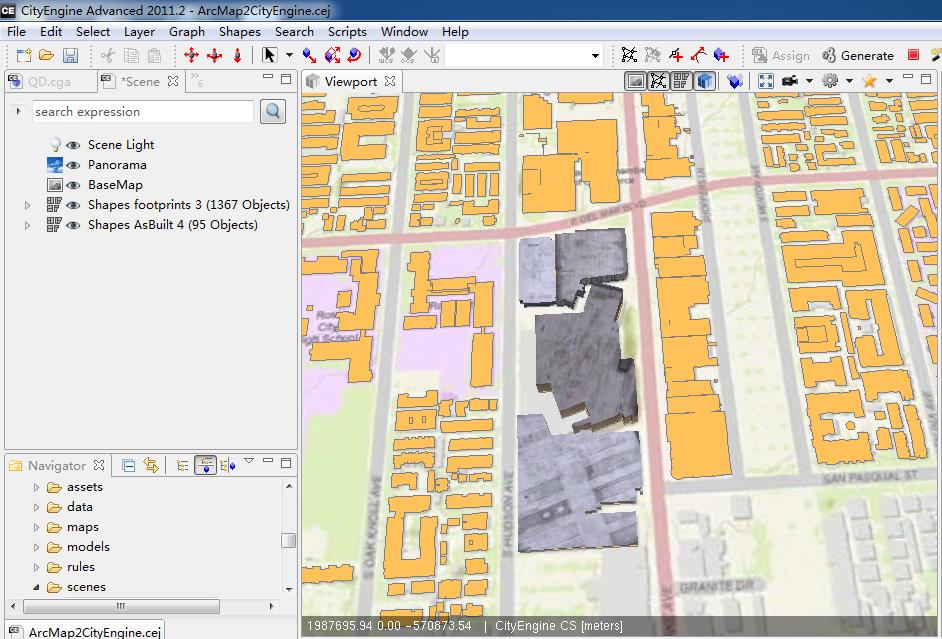
Task: Open the Help menu
Action: 455,32
